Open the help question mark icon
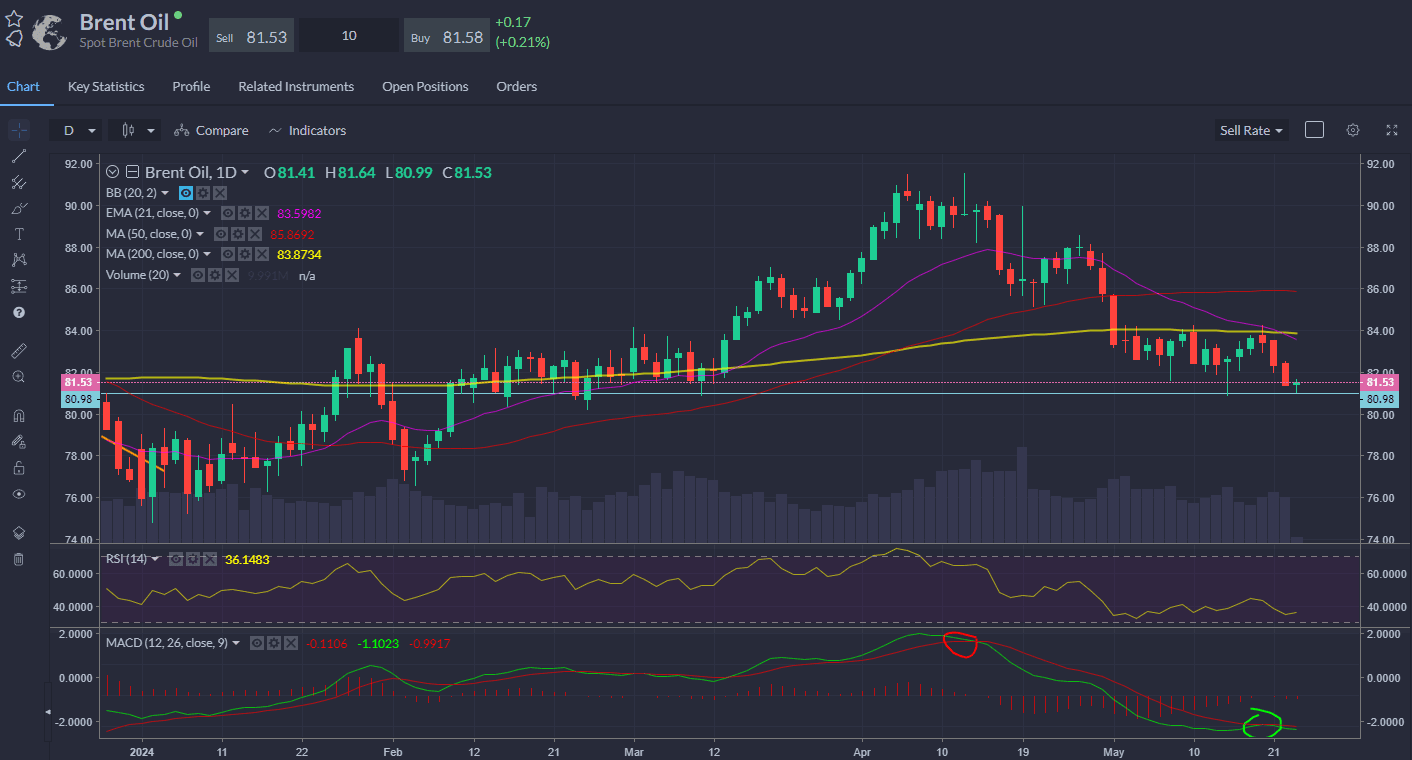 (18, 312)
